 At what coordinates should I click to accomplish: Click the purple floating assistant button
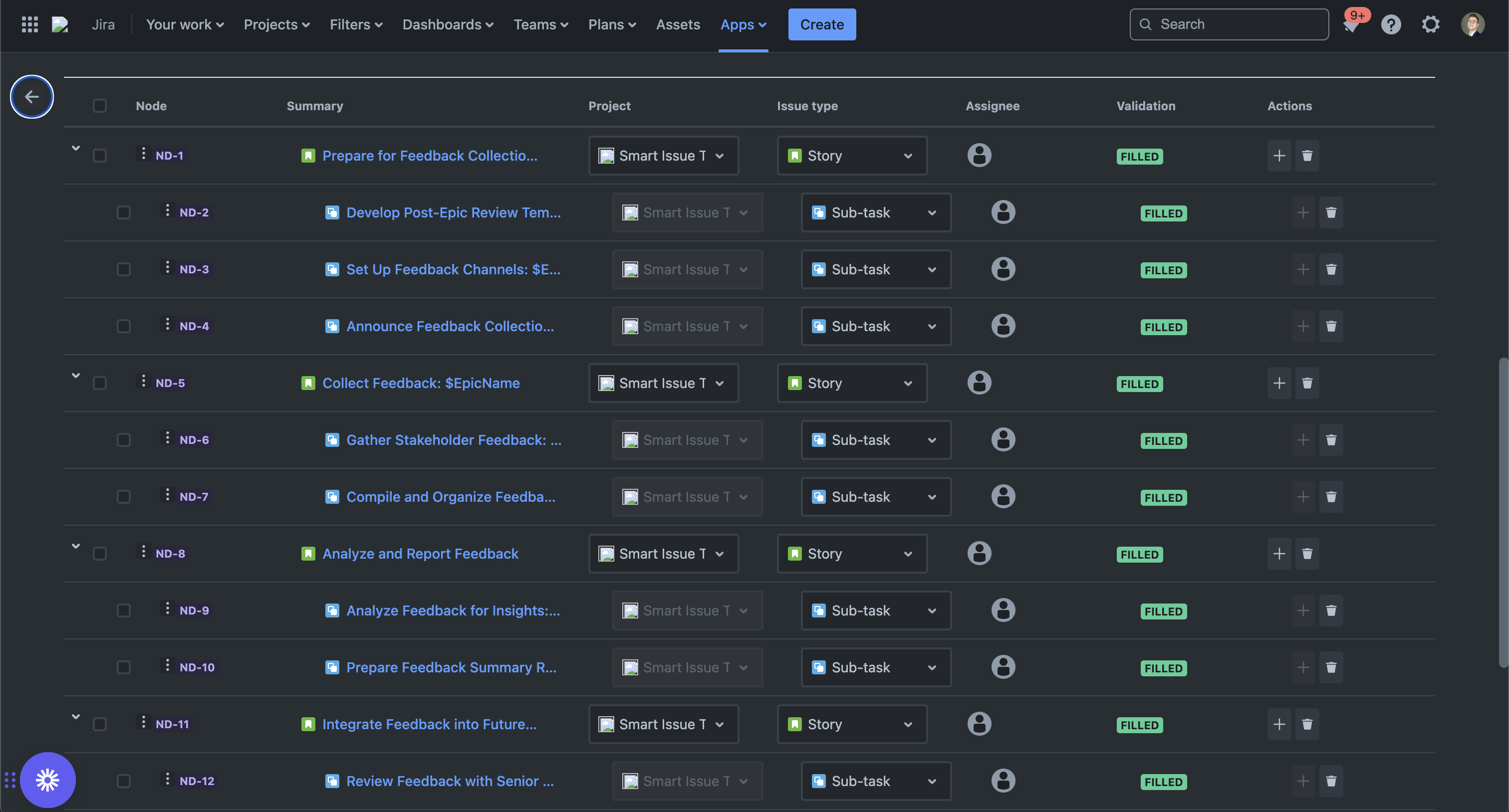47,780
